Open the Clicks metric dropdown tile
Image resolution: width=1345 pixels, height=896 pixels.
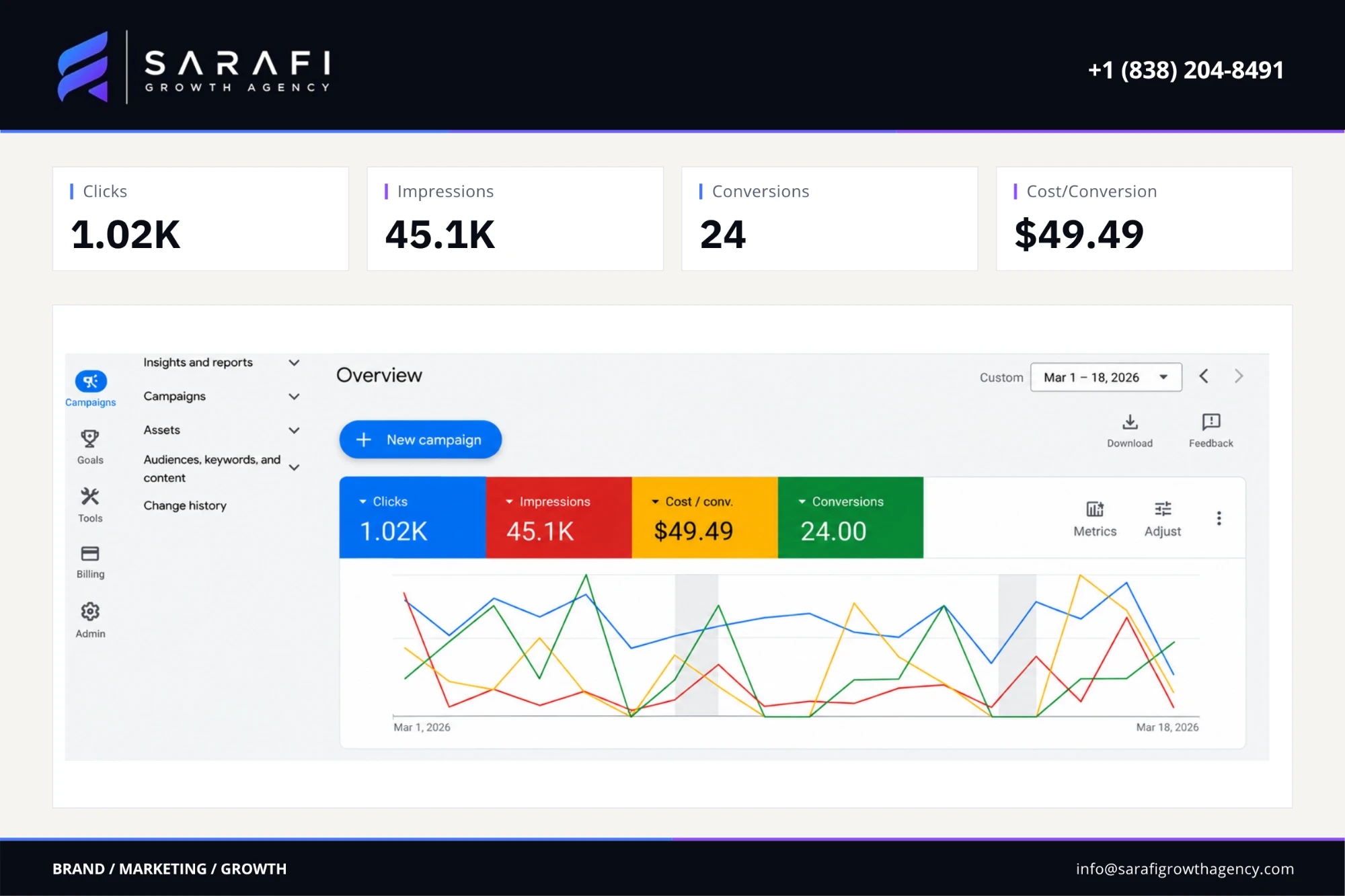(412, 518)
